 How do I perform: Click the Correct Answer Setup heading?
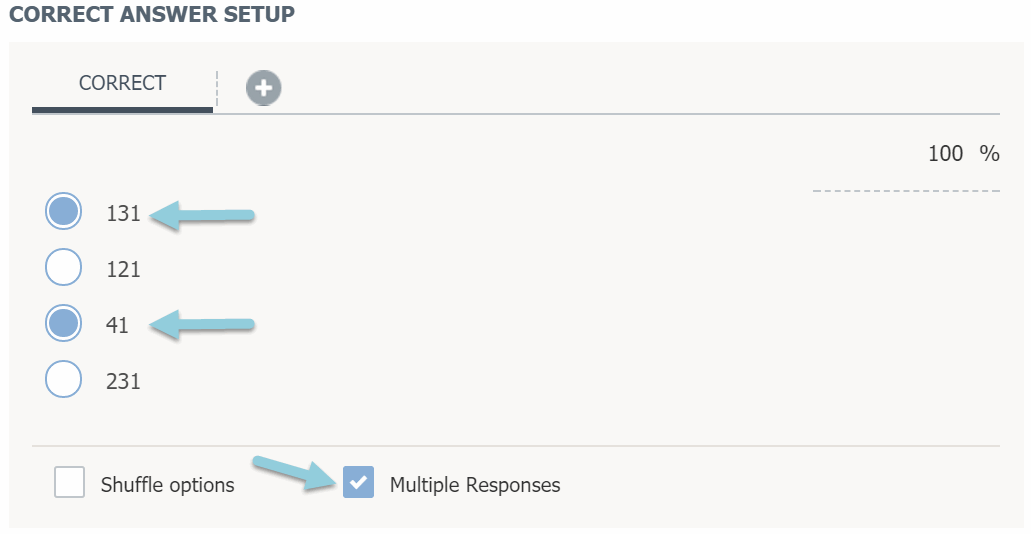[x=152, y=16]
